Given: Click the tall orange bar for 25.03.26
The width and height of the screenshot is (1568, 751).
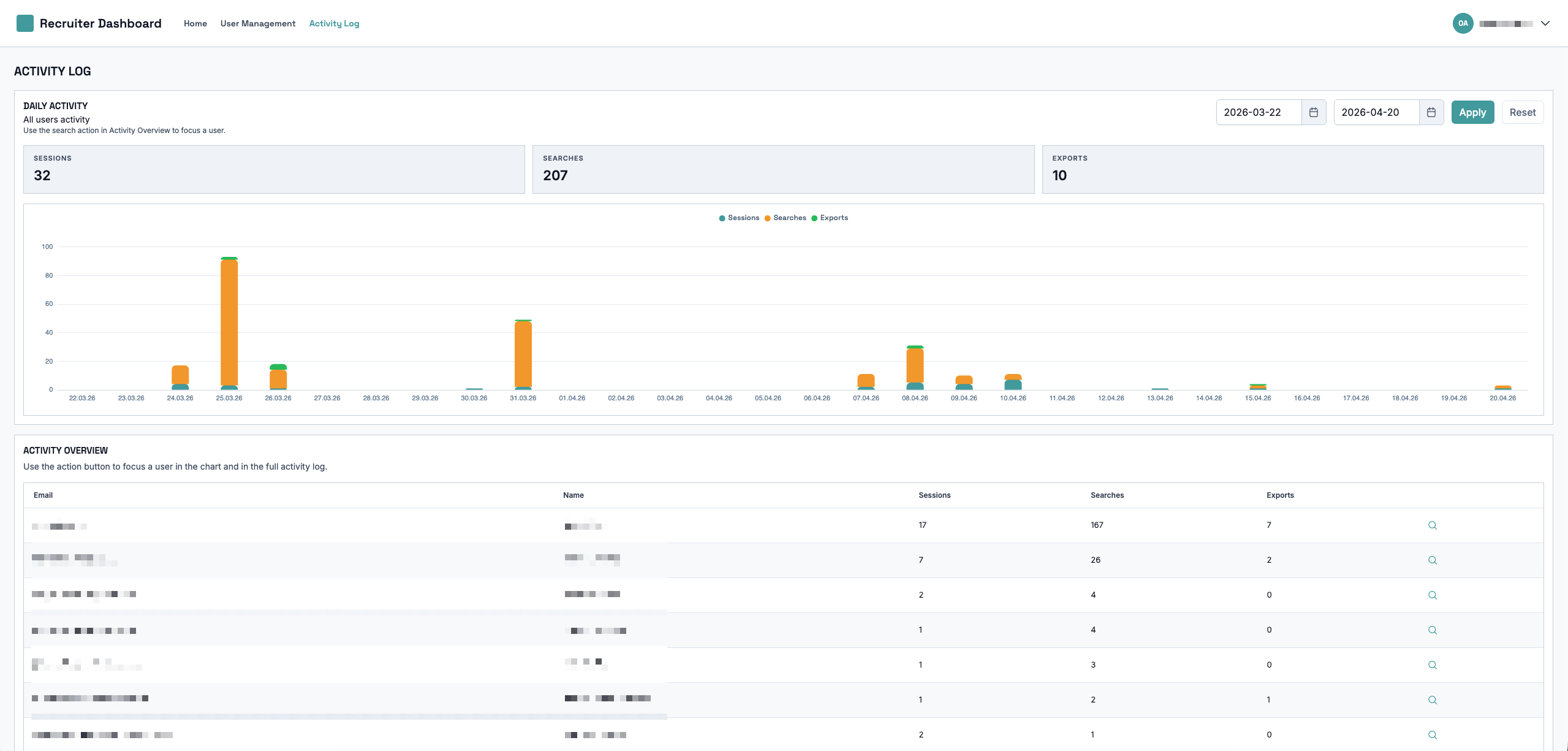Looking at the screenshot, I should coord(229,322).
